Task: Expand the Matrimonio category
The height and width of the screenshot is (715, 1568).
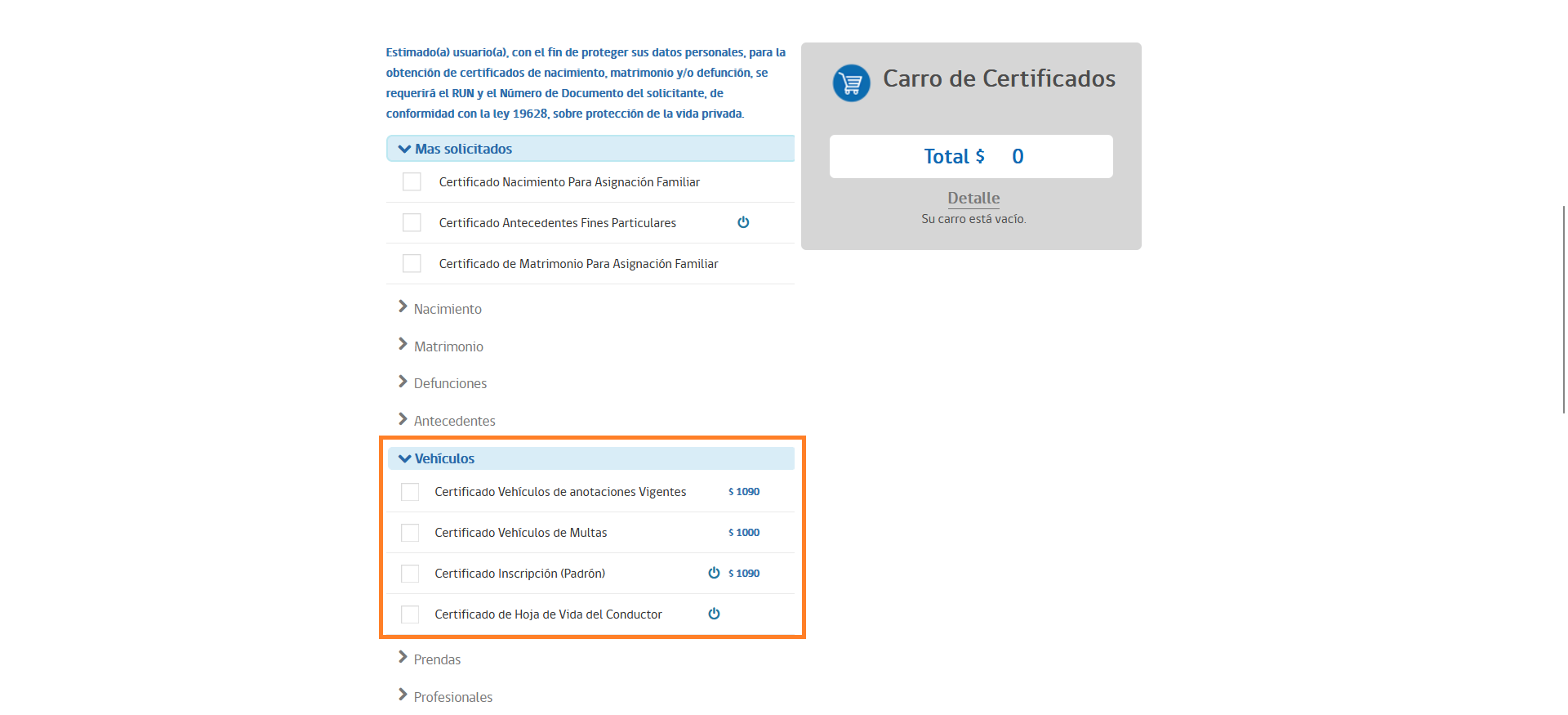Action: pos(448,346)
